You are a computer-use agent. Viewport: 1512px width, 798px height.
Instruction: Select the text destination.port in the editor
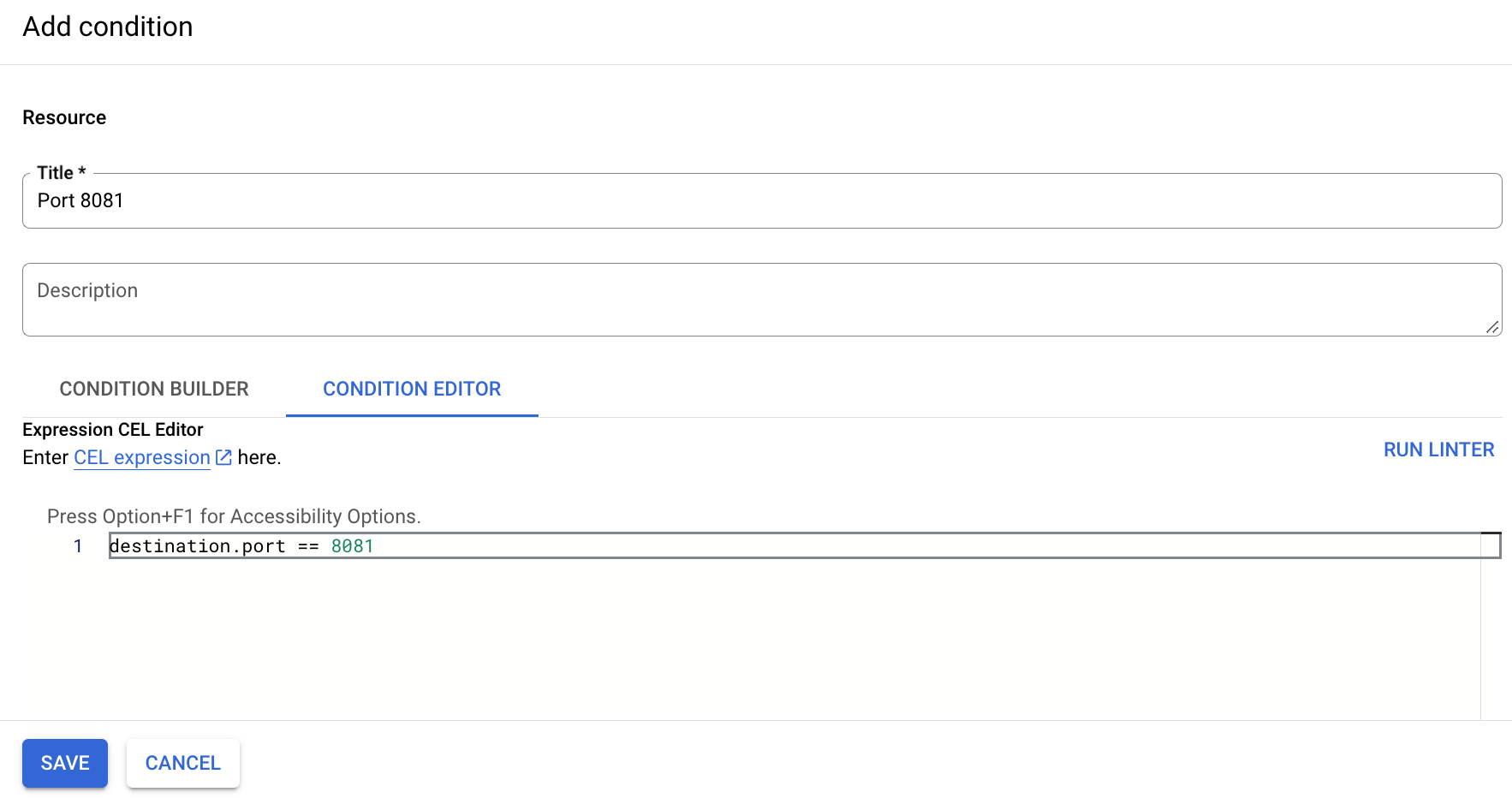199,545
